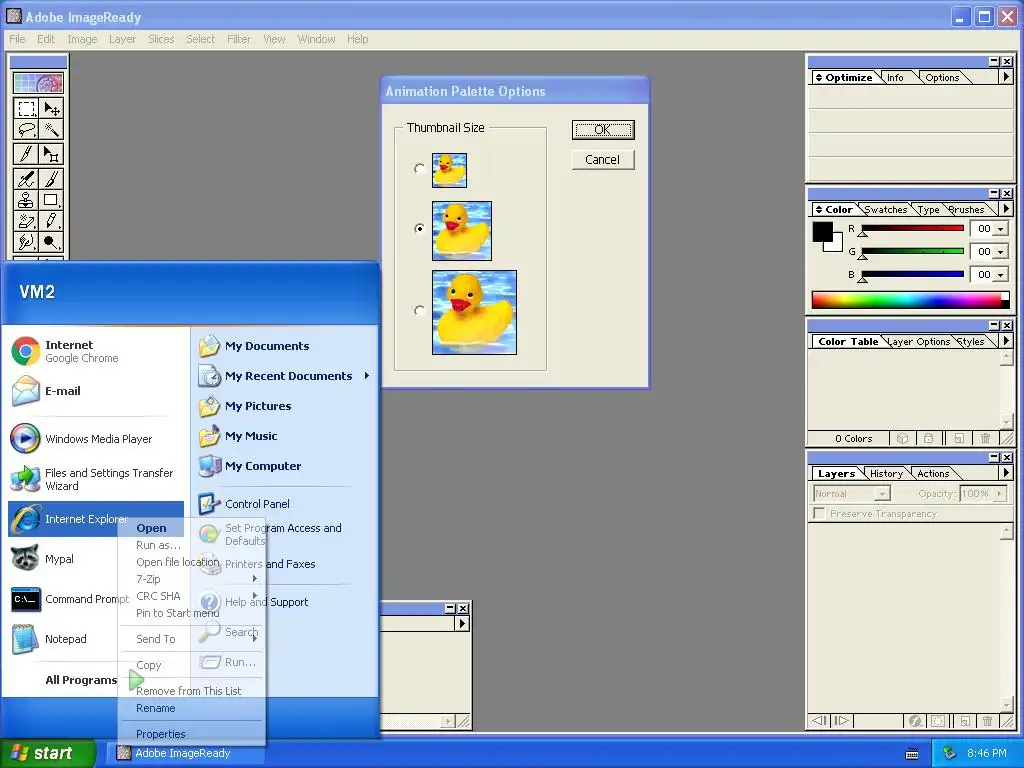
Task: Click Layers panel add mask icon
Action: pyautogui.click(x=938, y=721)
